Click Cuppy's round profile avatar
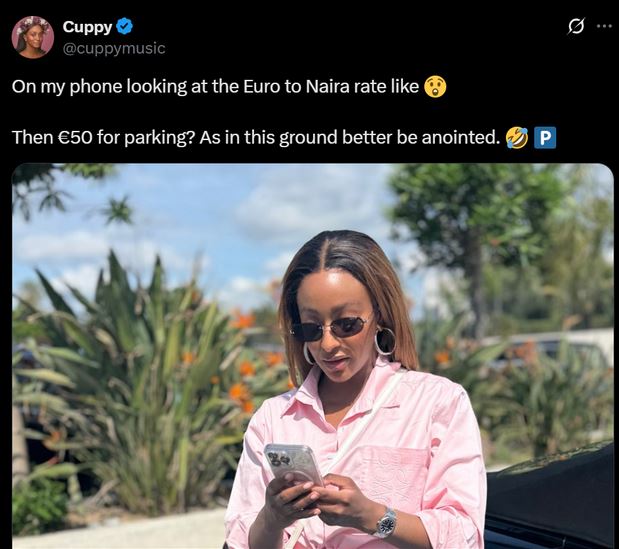This screenshot has height=549, width=619. pos(32,37)
